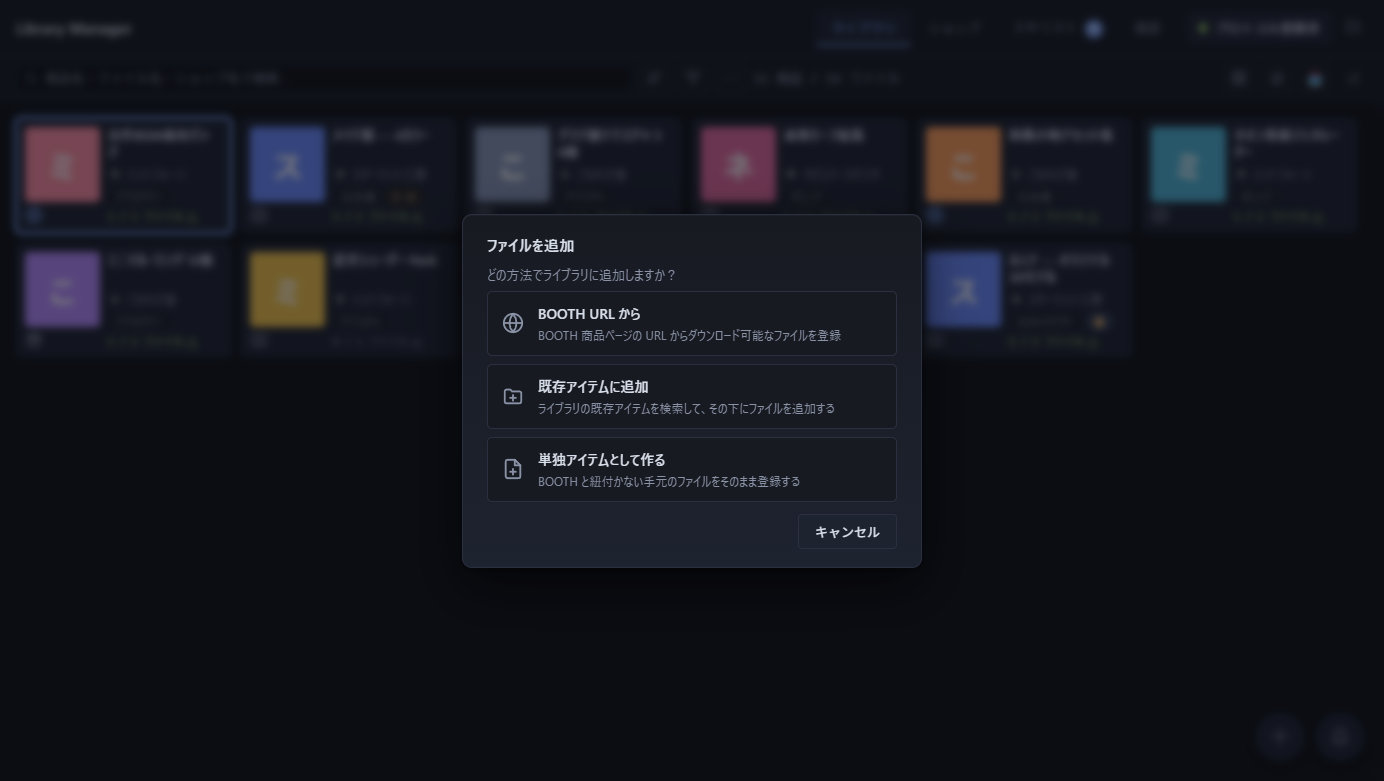Pick 単独アイテムとして作る option
Image resolution: width=1384 pixels, height=781 pixels.
691,469
